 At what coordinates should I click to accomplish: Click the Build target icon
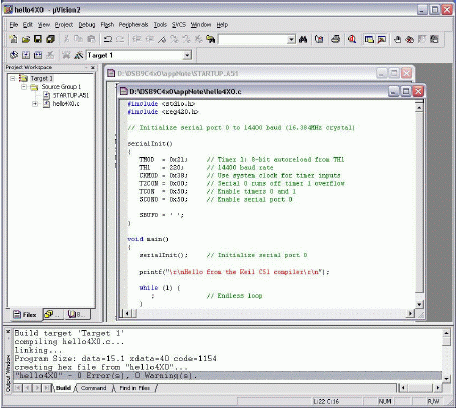coord(26,55)
